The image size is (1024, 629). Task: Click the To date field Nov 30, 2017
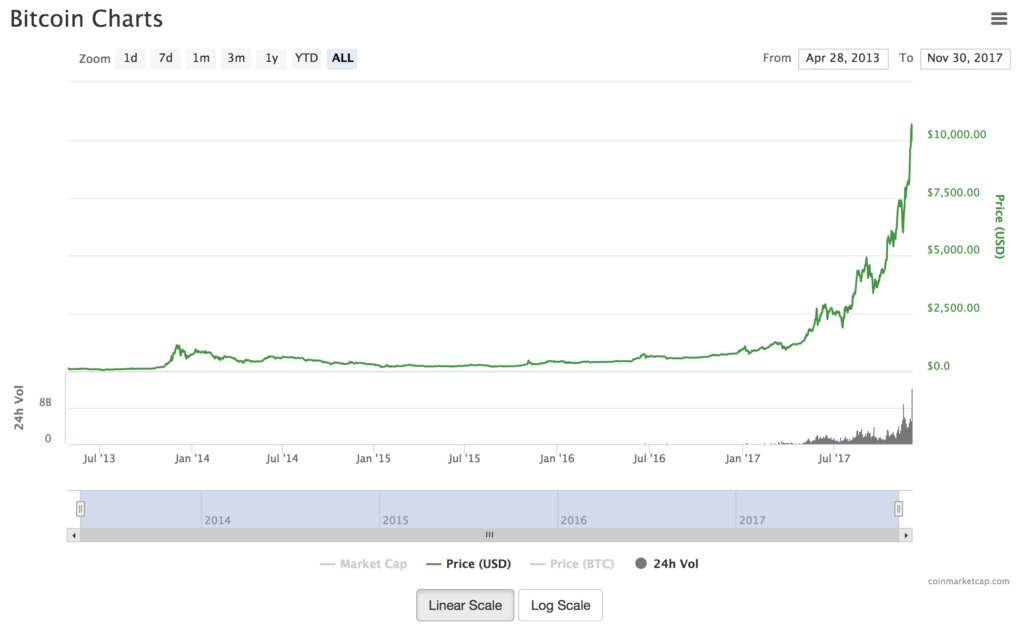965,58
